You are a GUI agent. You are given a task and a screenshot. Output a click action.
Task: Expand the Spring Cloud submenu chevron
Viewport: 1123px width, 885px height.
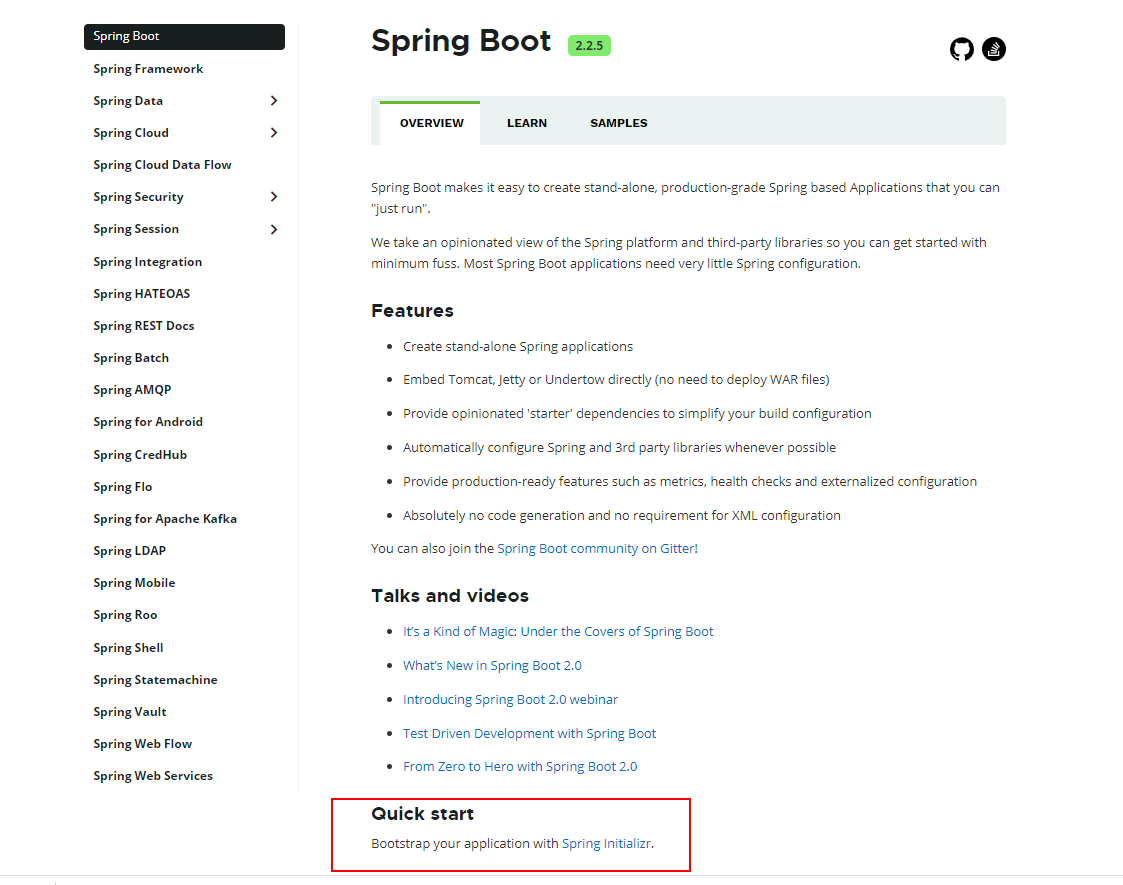pyautogui.click(x=274, y=132)
